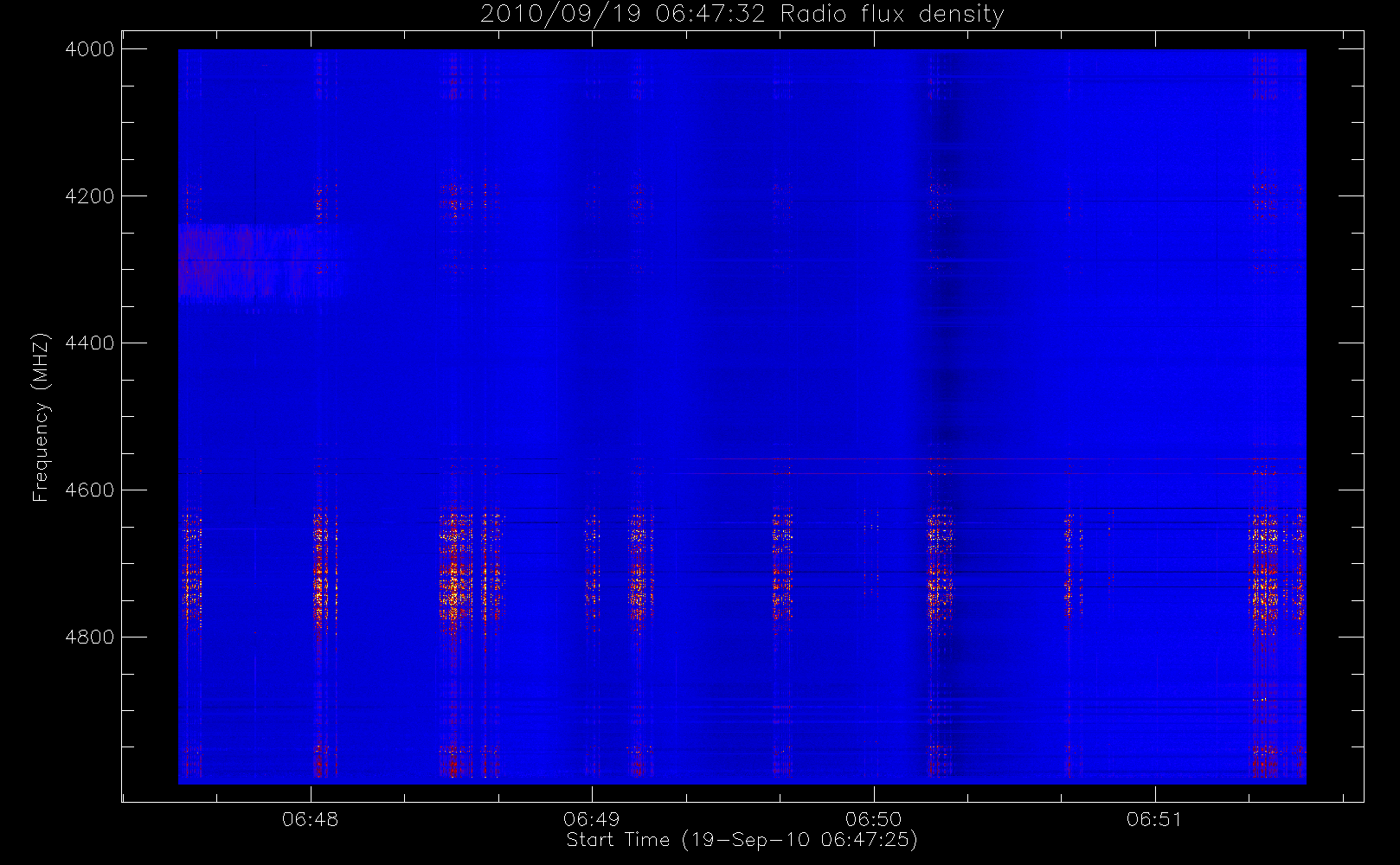Click the 06:50 time tick label
Viewport: 1400px width, 865px height.
[x=874, y=819]
